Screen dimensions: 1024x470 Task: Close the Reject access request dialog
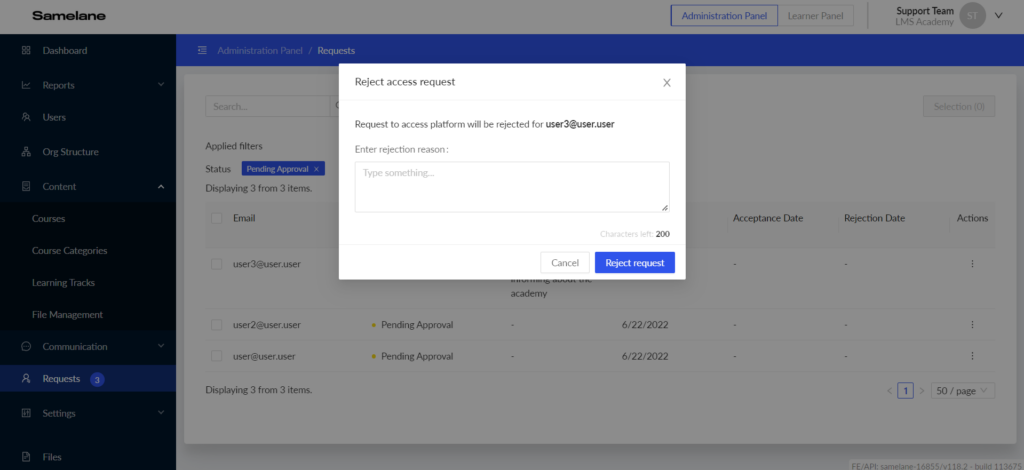[667, 82]
